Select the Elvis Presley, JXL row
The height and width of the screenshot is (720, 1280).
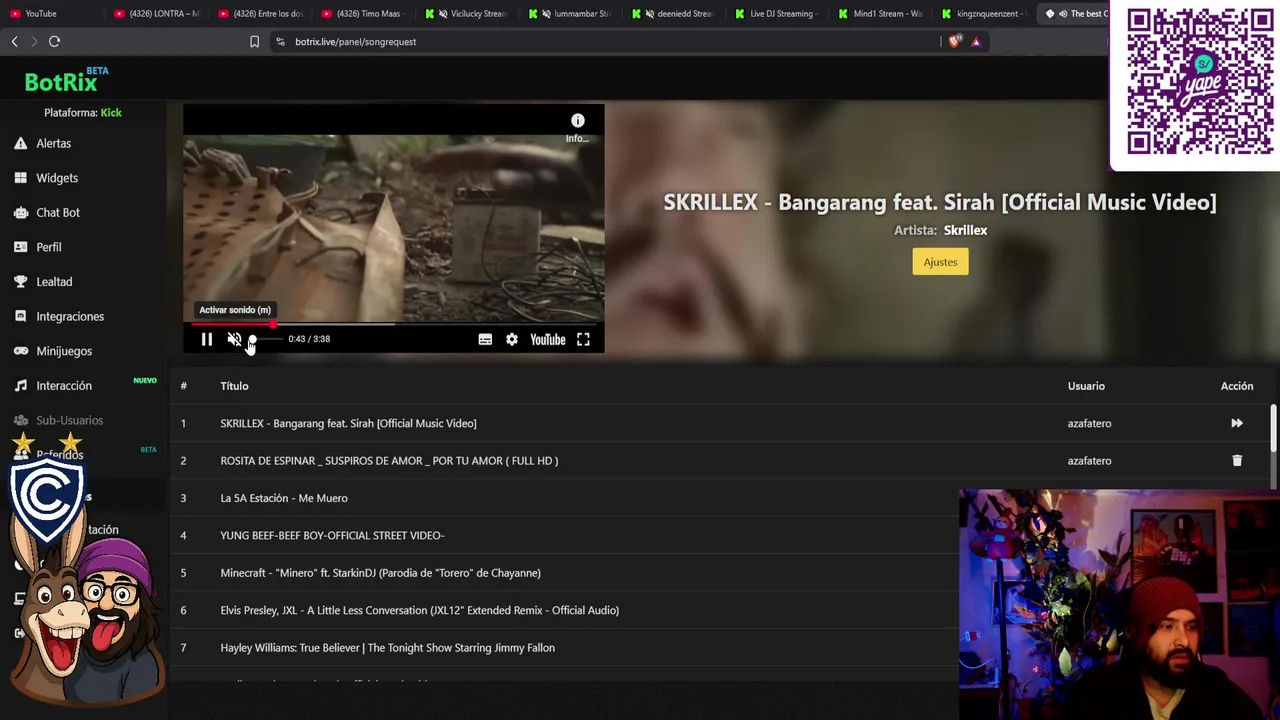coord(419,610)
